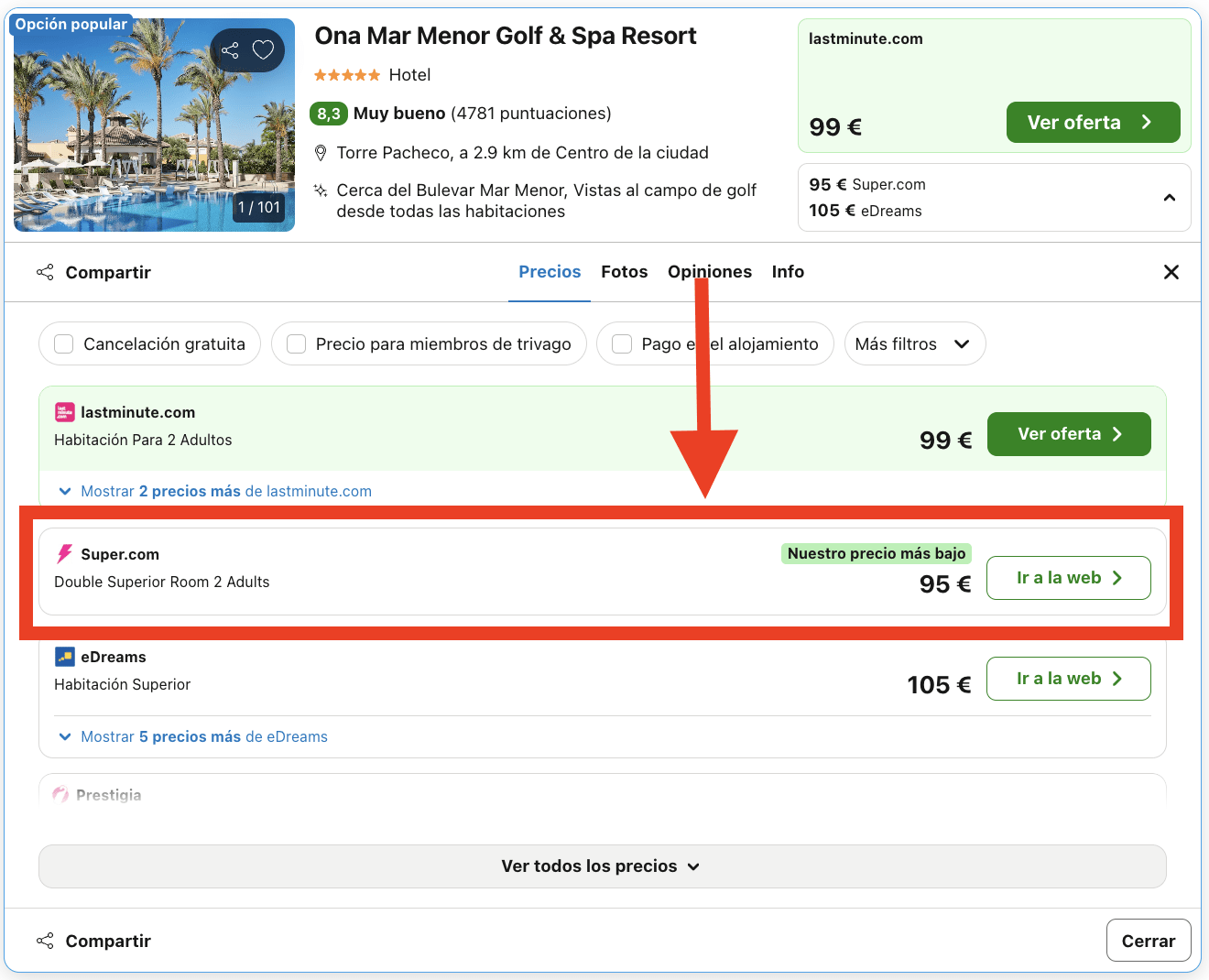Expand Mostrar 5 precios más de eDreams
The image size is (1209, 980).
193,736
